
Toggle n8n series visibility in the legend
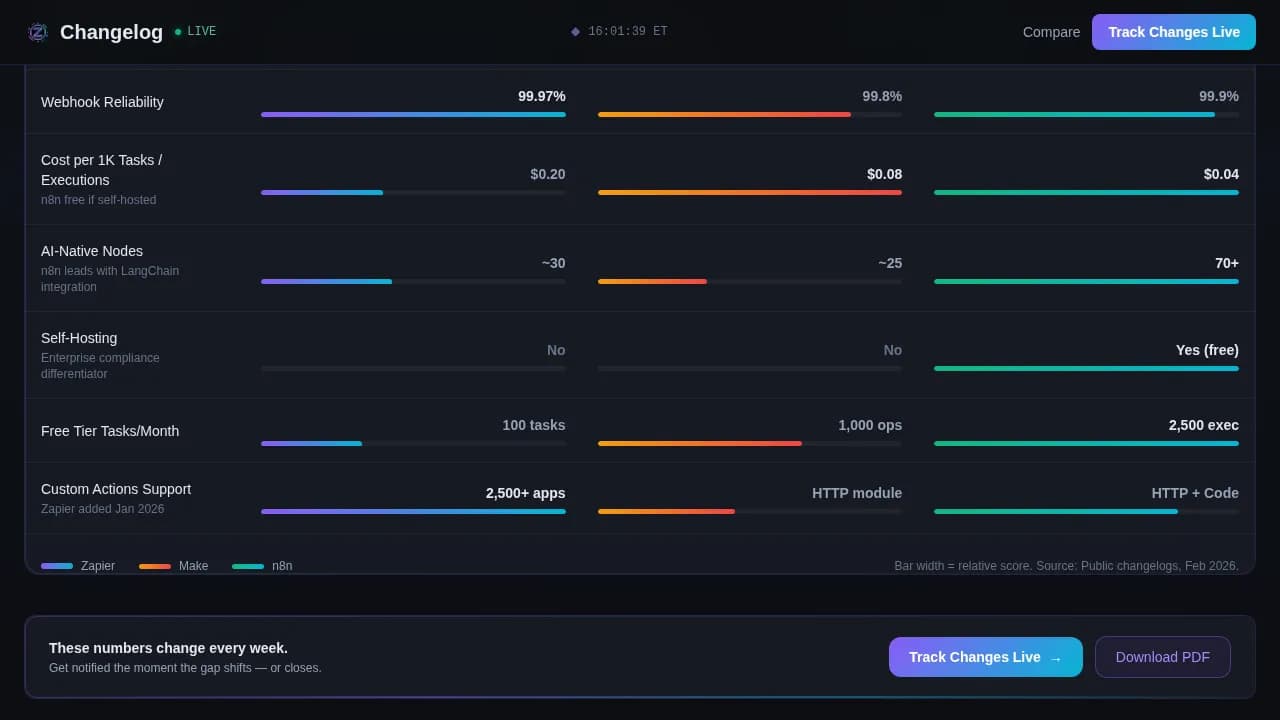(266, 566)
